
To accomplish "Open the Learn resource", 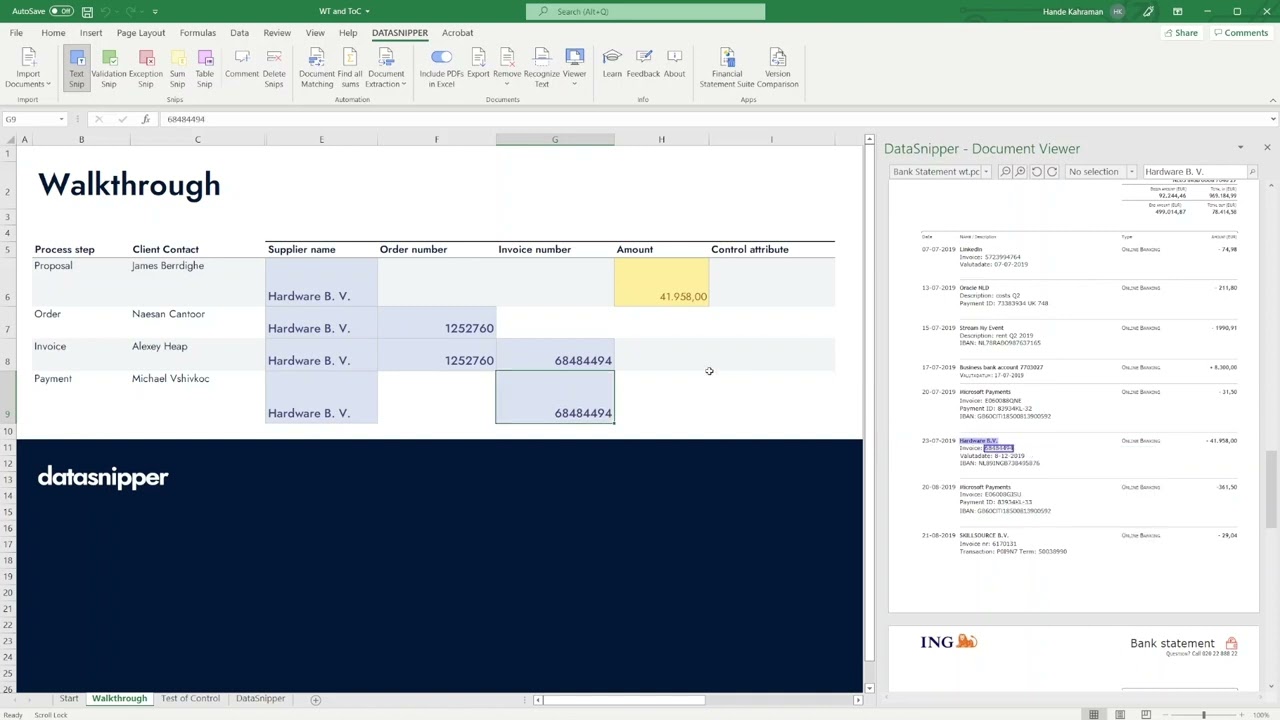I will pos(612,64).
